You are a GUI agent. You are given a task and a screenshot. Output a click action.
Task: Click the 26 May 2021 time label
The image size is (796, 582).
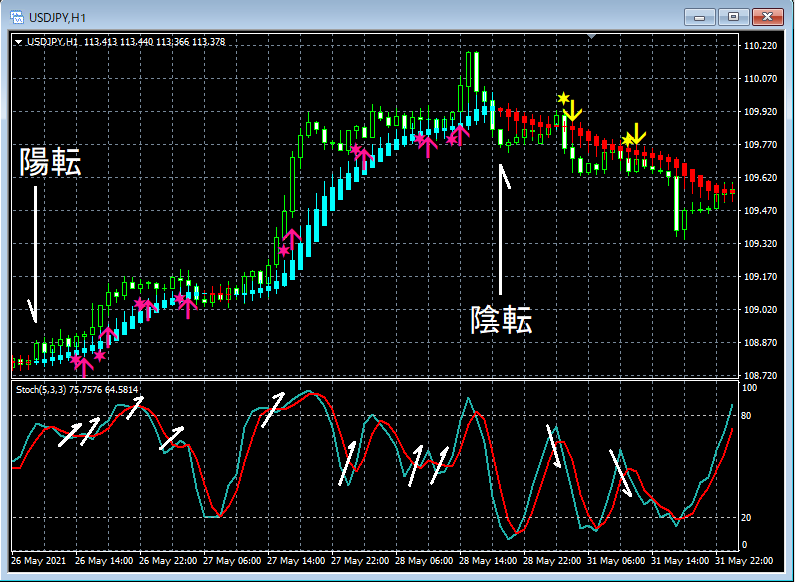39,561
